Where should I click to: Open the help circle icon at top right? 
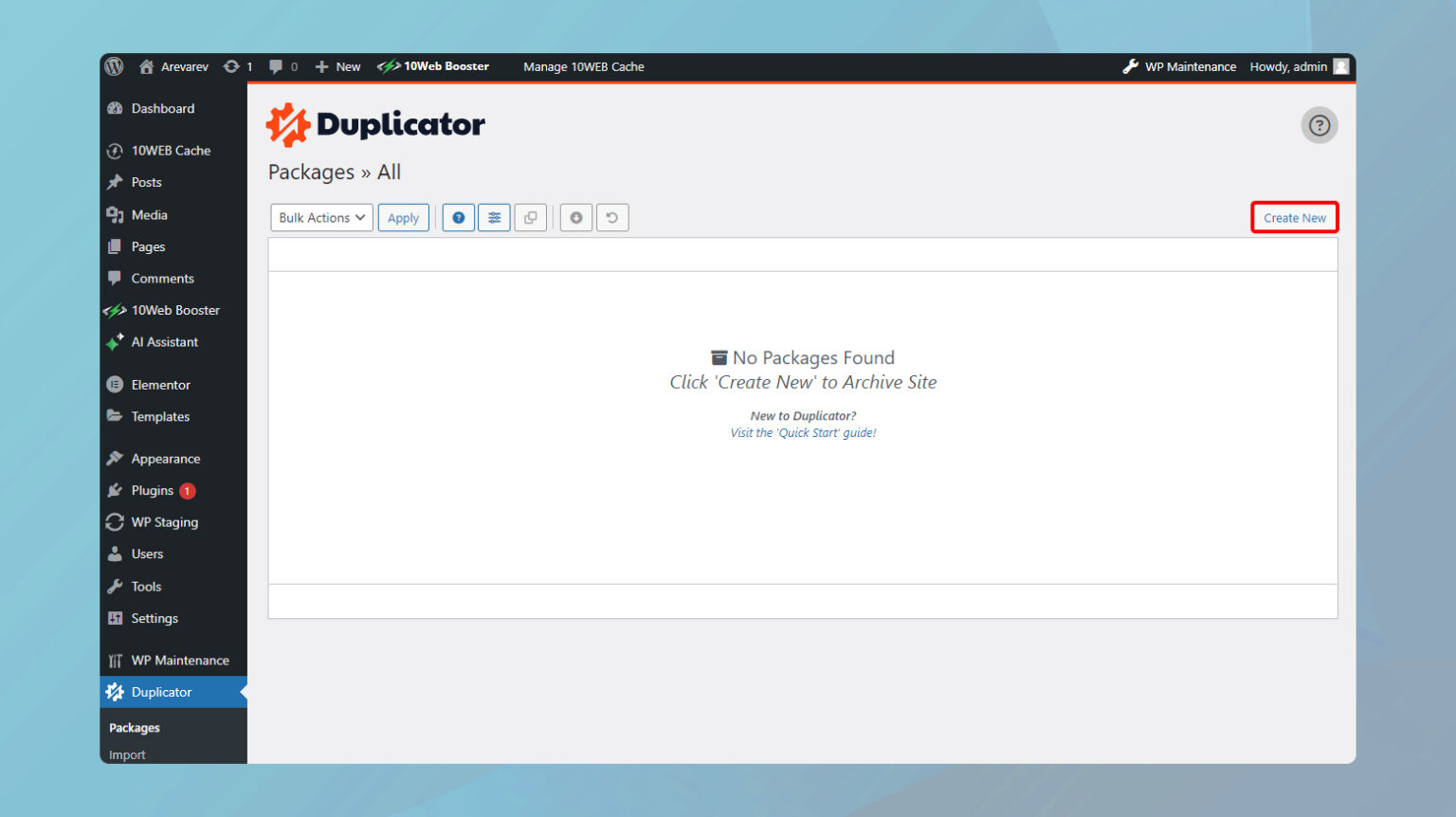pos(1319,124)
